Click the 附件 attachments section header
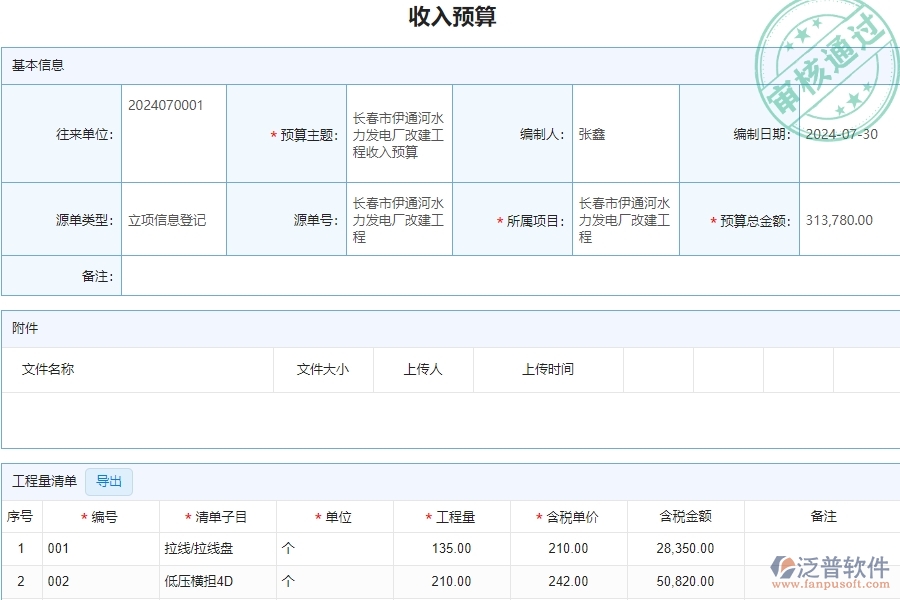 [x=22, y=329]
